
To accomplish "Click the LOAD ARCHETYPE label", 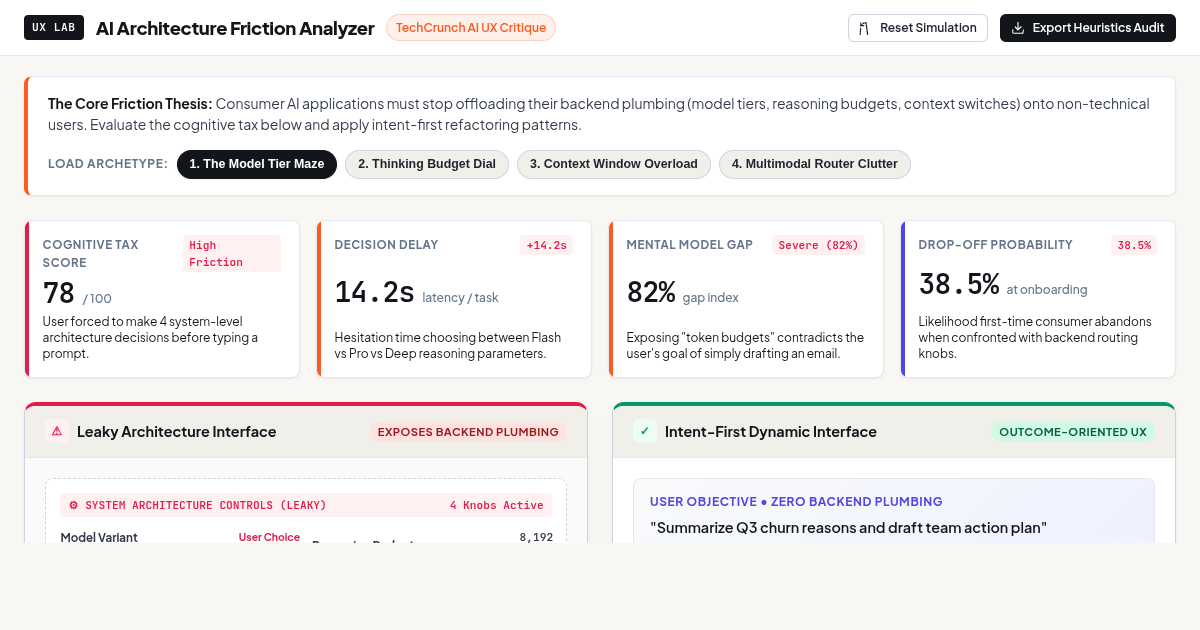I will pos(108,164).
